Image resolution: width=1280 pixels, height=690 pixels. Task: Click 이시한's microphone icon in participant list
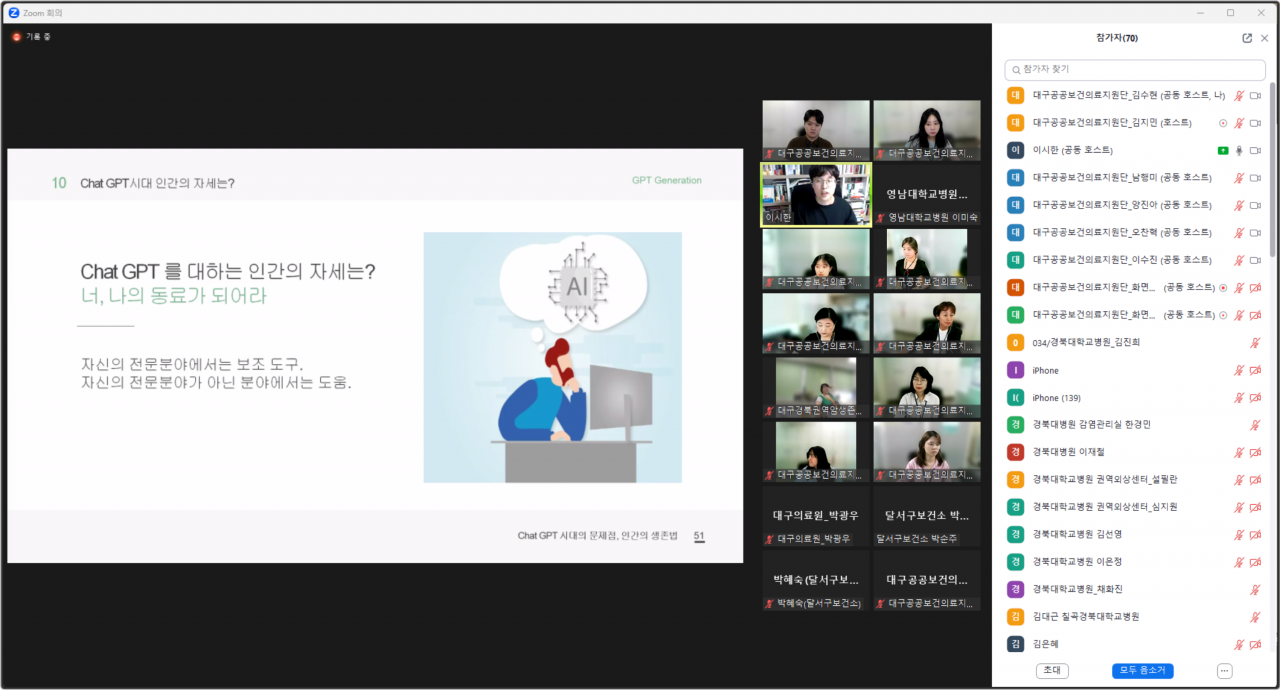pos(1239,150)
